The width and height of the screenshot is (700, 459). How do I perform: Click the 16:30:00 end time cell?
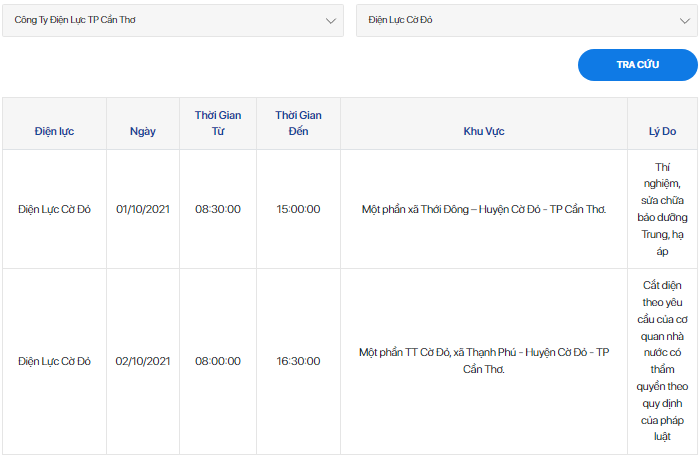click(x=298, y=361)
